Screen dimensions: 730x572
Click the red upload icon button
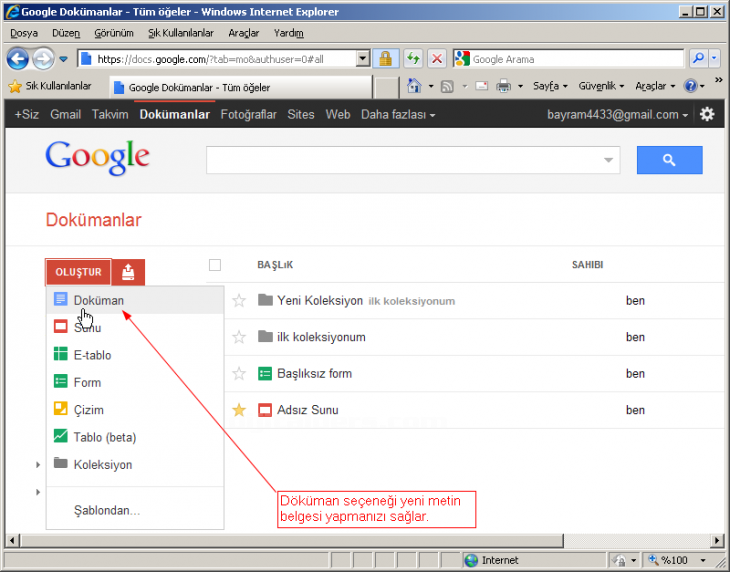pyautogui.click(x=128, y=272)
